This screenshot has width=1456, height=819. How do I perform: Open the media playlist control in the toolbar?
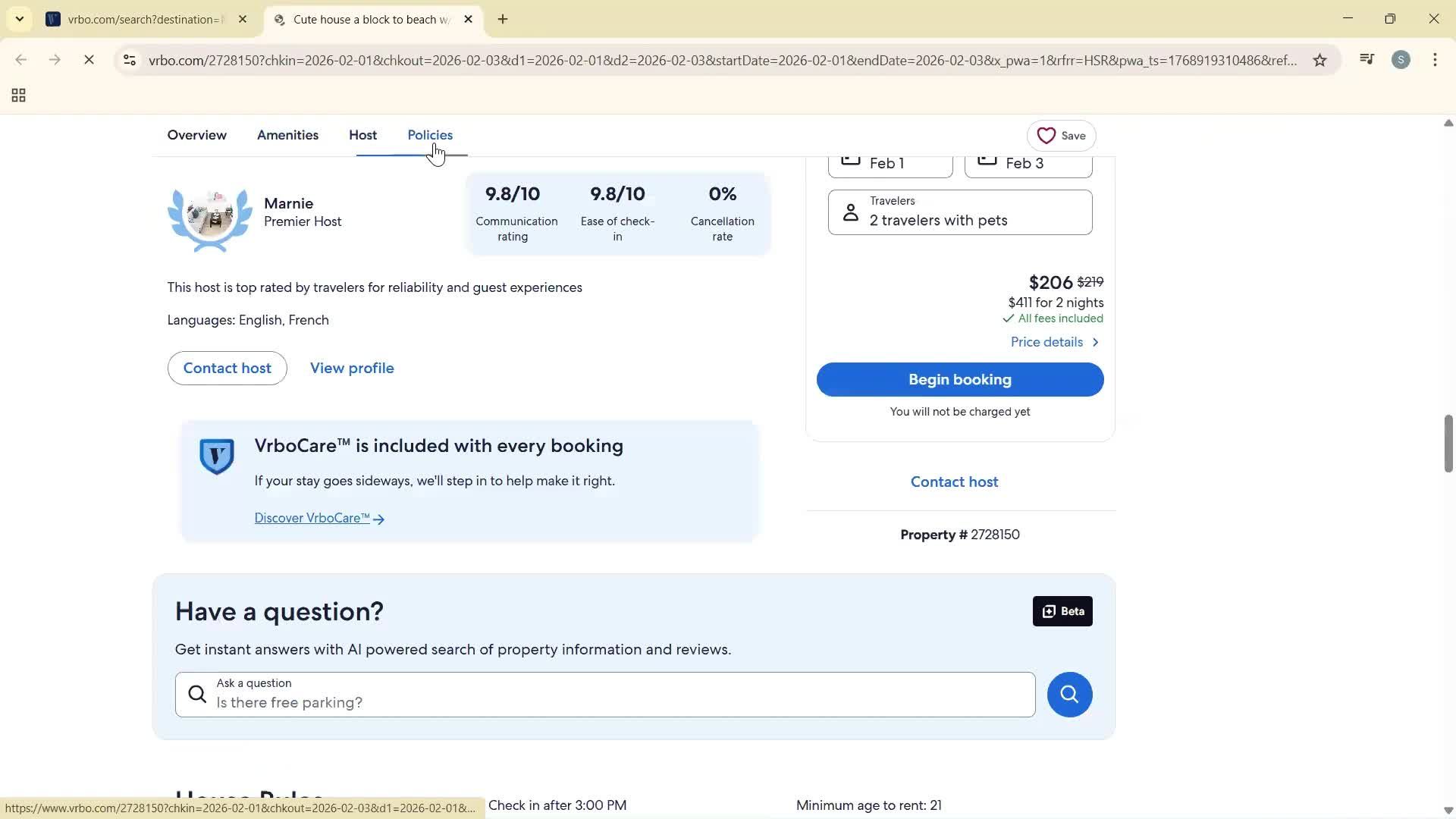coord(1367,59)
